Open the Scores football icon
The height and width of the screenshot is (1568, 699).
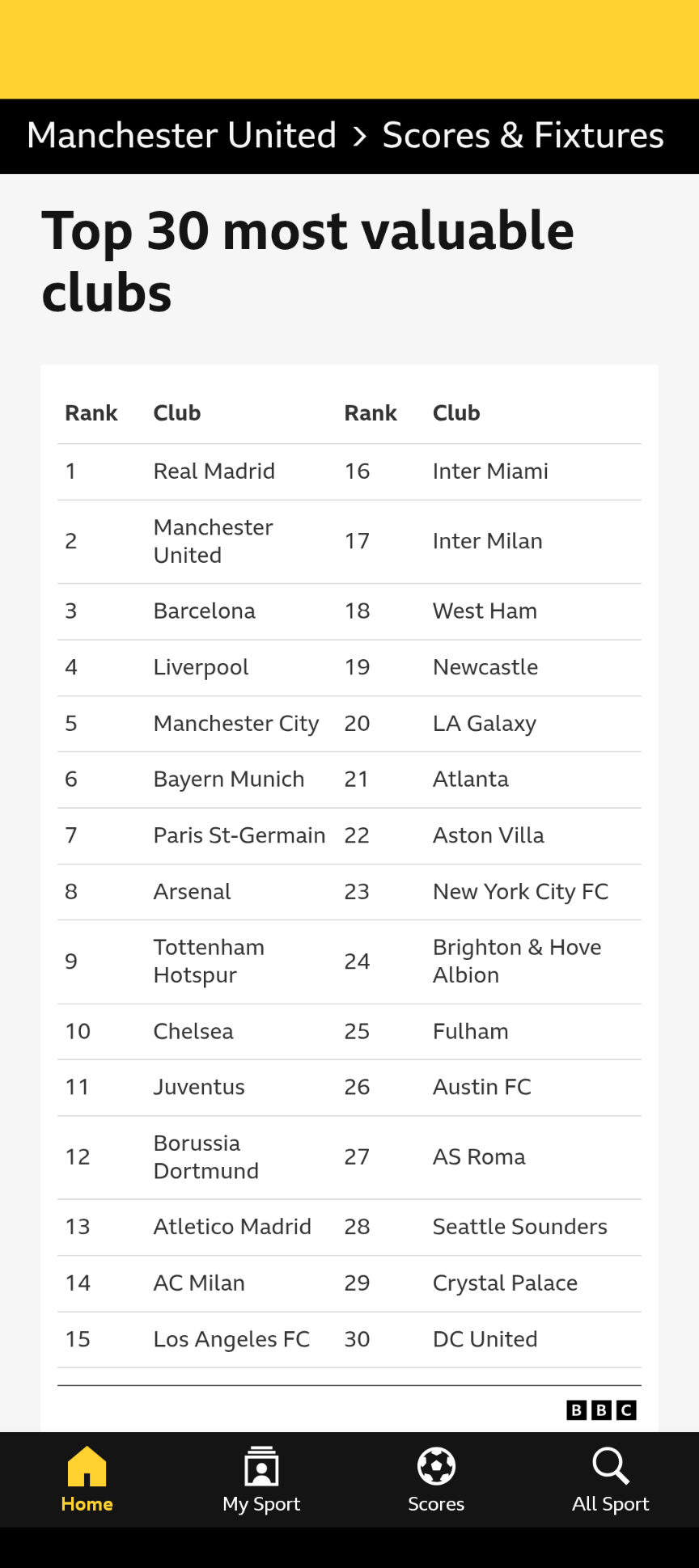click(x=436, y=1466)
